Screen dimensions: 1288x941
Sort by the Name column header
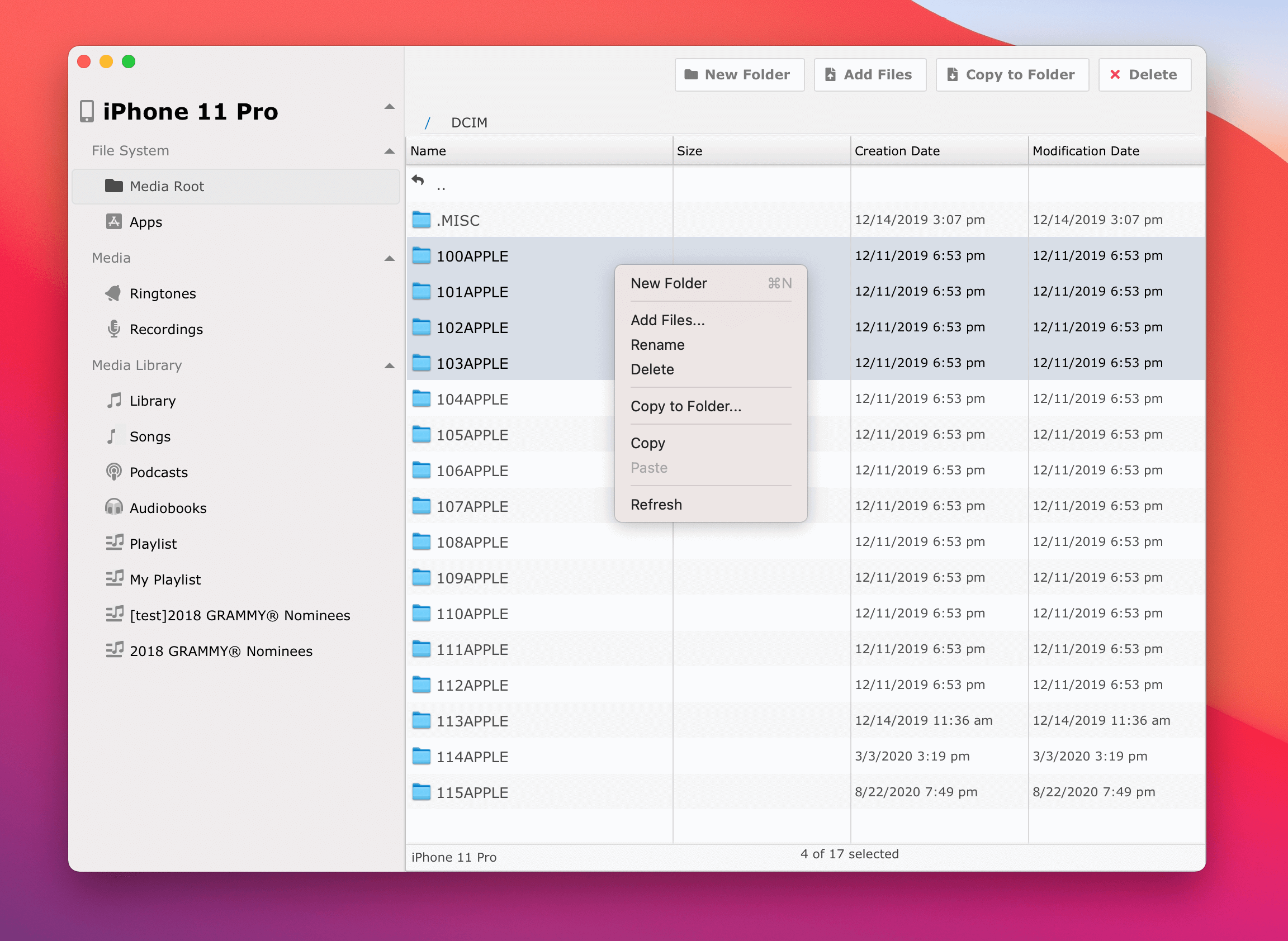click(x=539, y=151)
